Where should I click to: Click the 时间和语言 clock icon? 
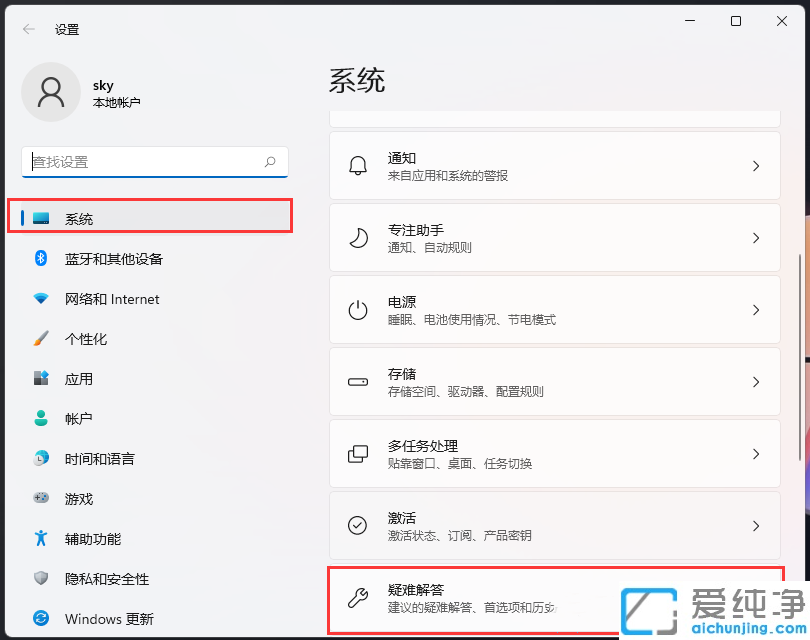pyautogui.click(x=40, y=458)
